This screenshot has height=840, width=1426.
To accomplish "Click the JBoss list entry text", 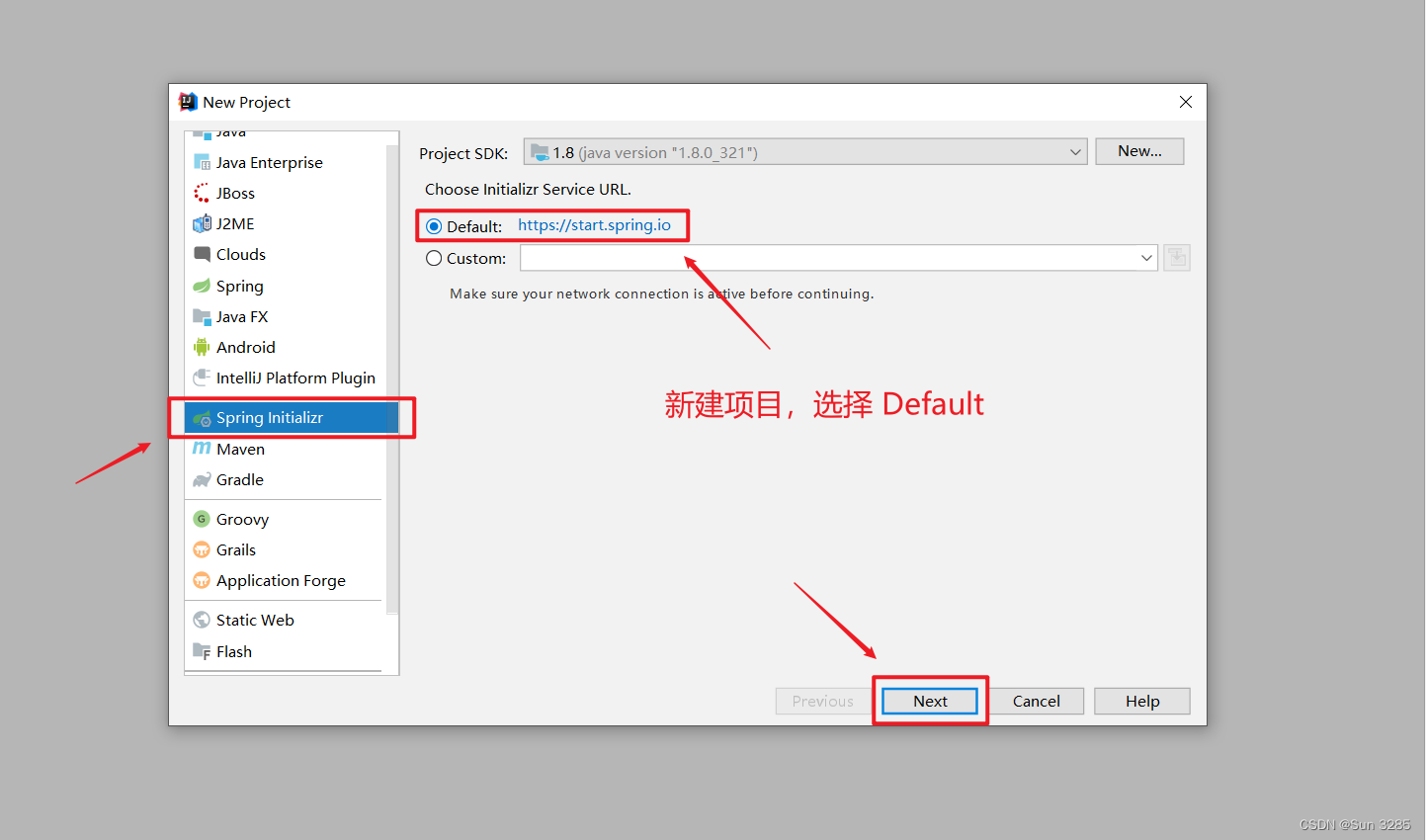I will tap(235, 193).
